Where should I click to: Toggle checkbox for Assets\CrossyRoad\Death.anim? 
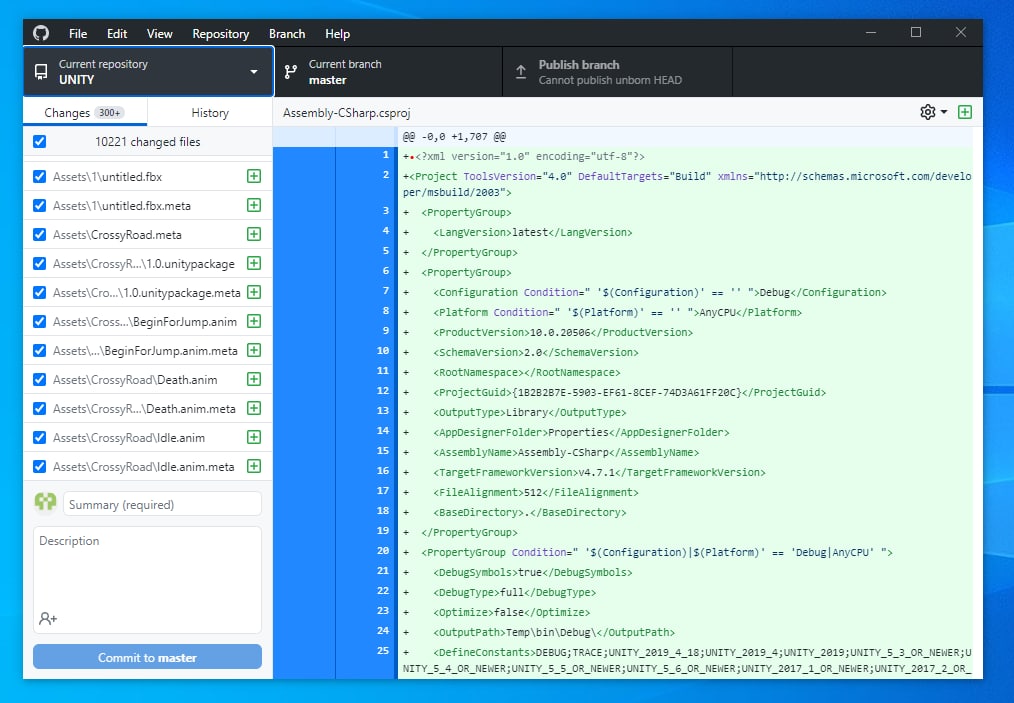39,379
